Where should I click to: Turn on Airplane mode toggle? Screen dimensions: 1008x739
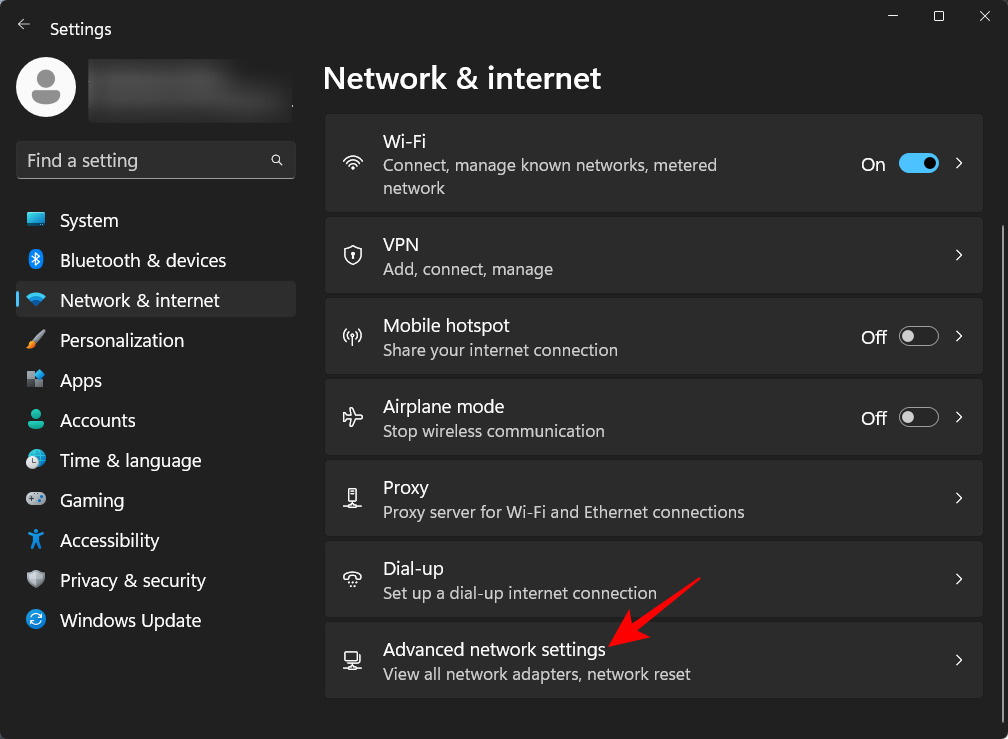(918, 417)
